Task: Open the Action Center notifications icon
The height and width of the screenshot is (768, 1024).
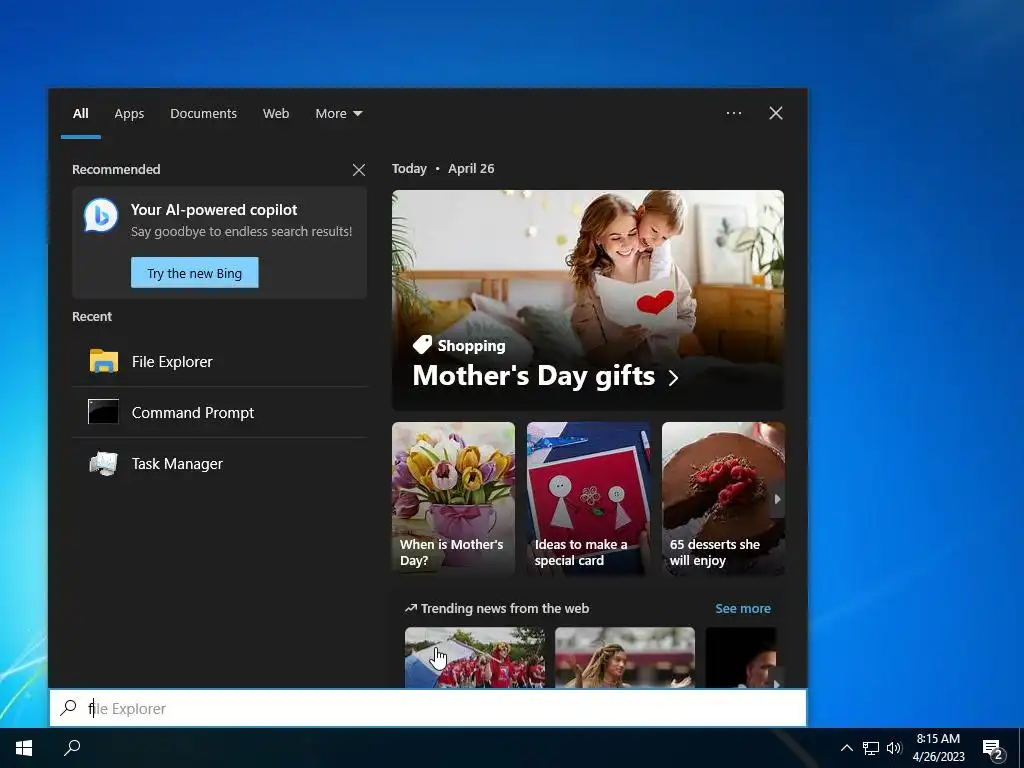Action: 993,749
